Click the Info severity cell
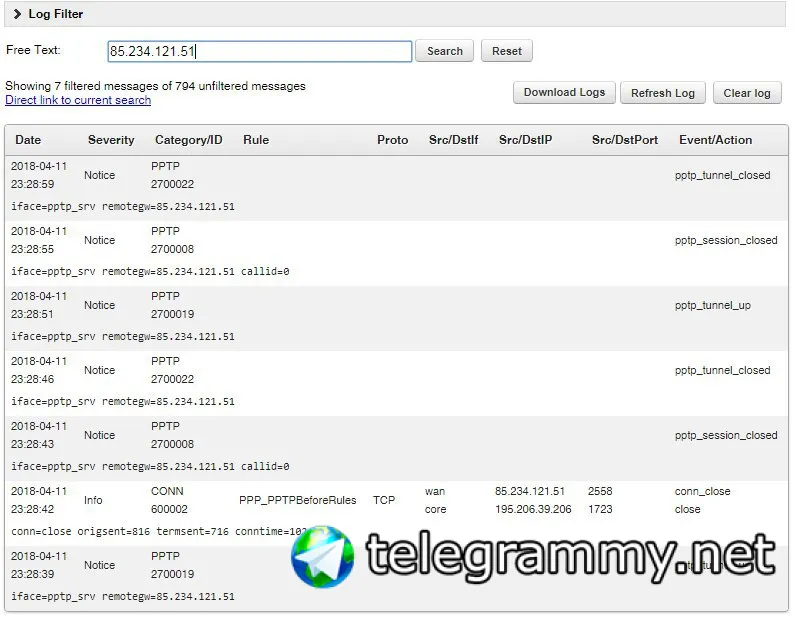 [x=93, y=500]
